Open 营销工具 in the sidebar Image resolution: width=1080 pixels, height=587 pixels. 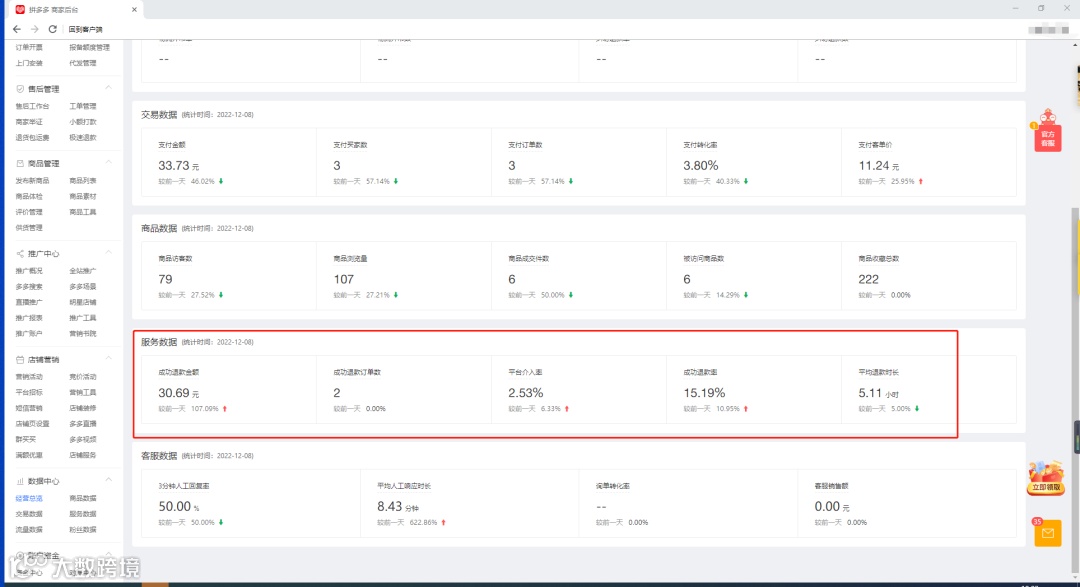(83, 392)
